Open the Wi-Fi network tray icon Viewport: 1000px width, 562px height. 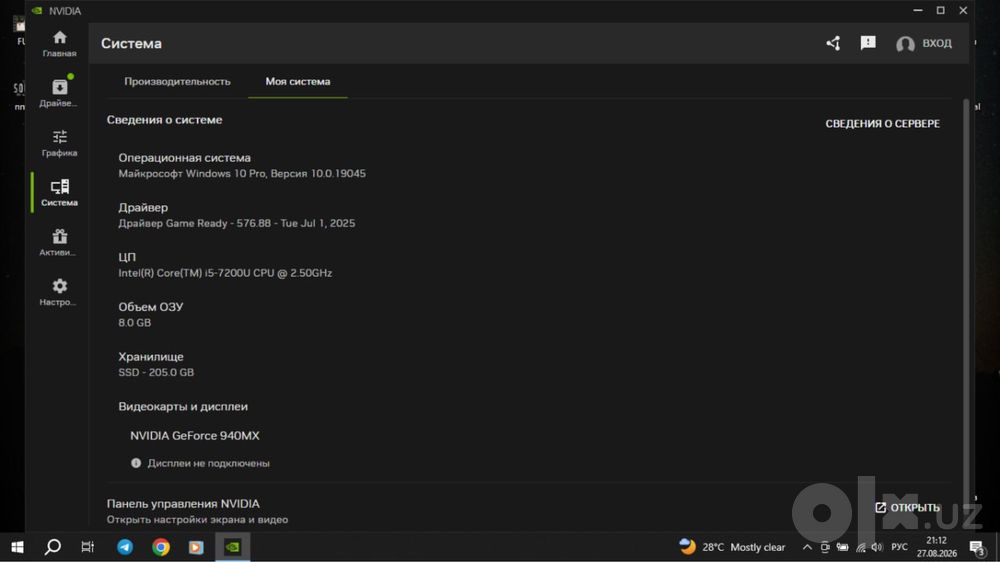[860, 547]
